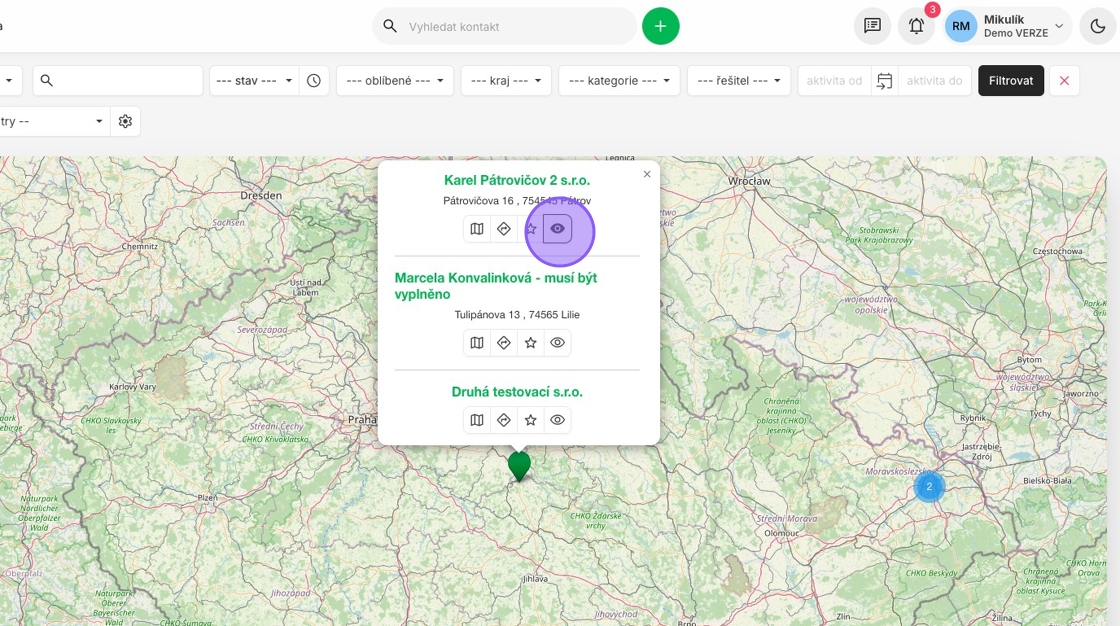Star Druhá testovací as favorite
The width and height of the screenshot is (1120, 626).
(x=531, y=420)
